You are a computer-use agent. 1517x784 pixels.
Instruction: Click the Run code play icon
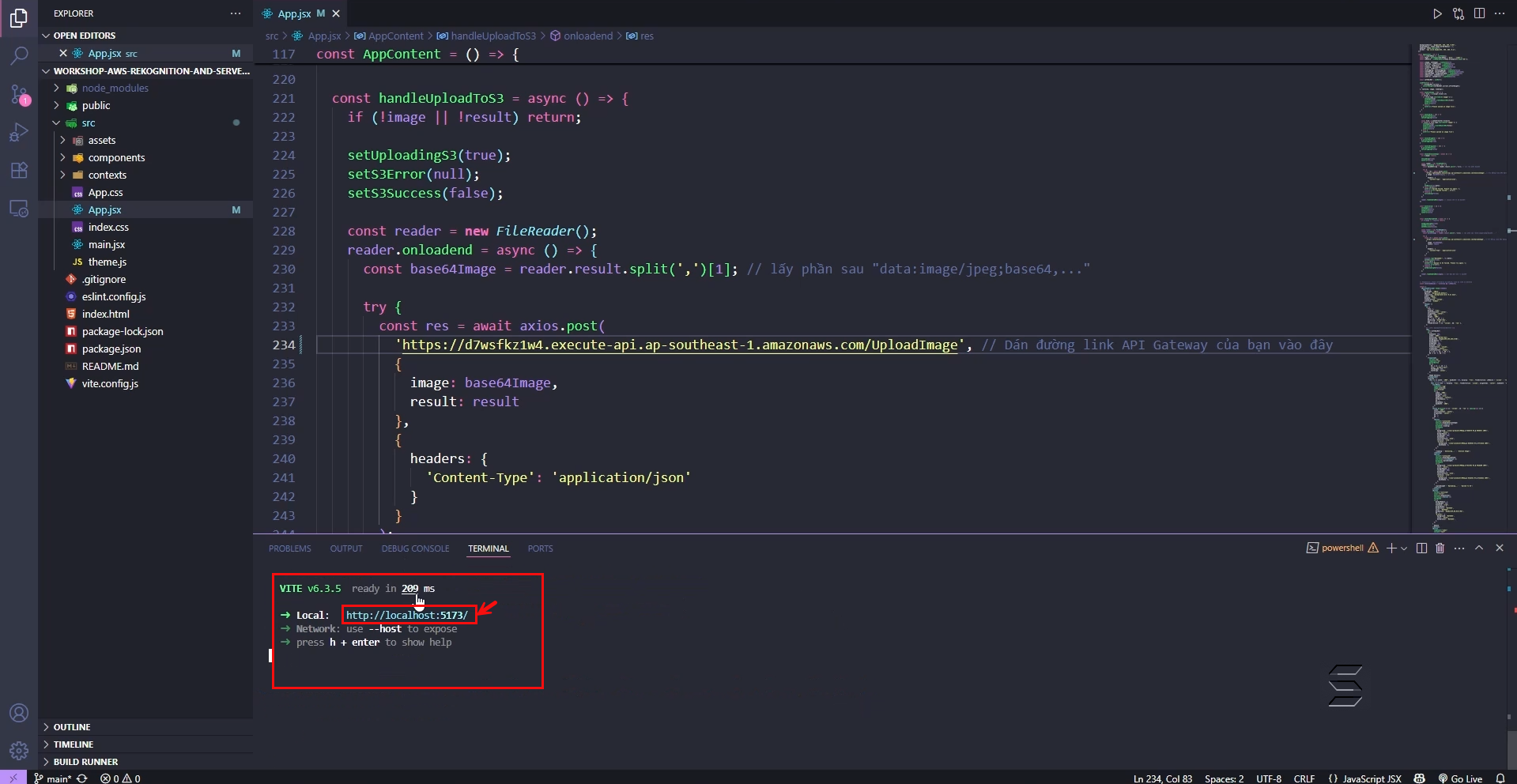[1437, 13]
